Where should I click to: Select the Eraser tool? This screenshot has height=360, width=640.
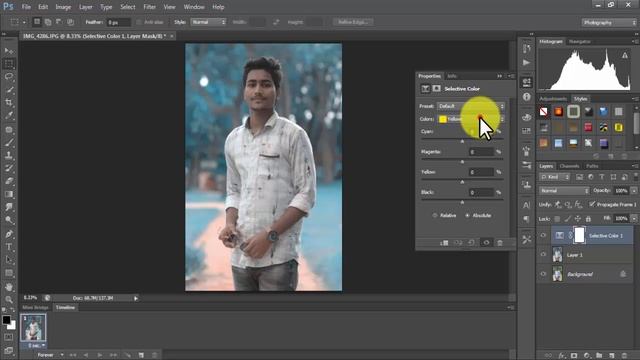click(x=9, y=181)
